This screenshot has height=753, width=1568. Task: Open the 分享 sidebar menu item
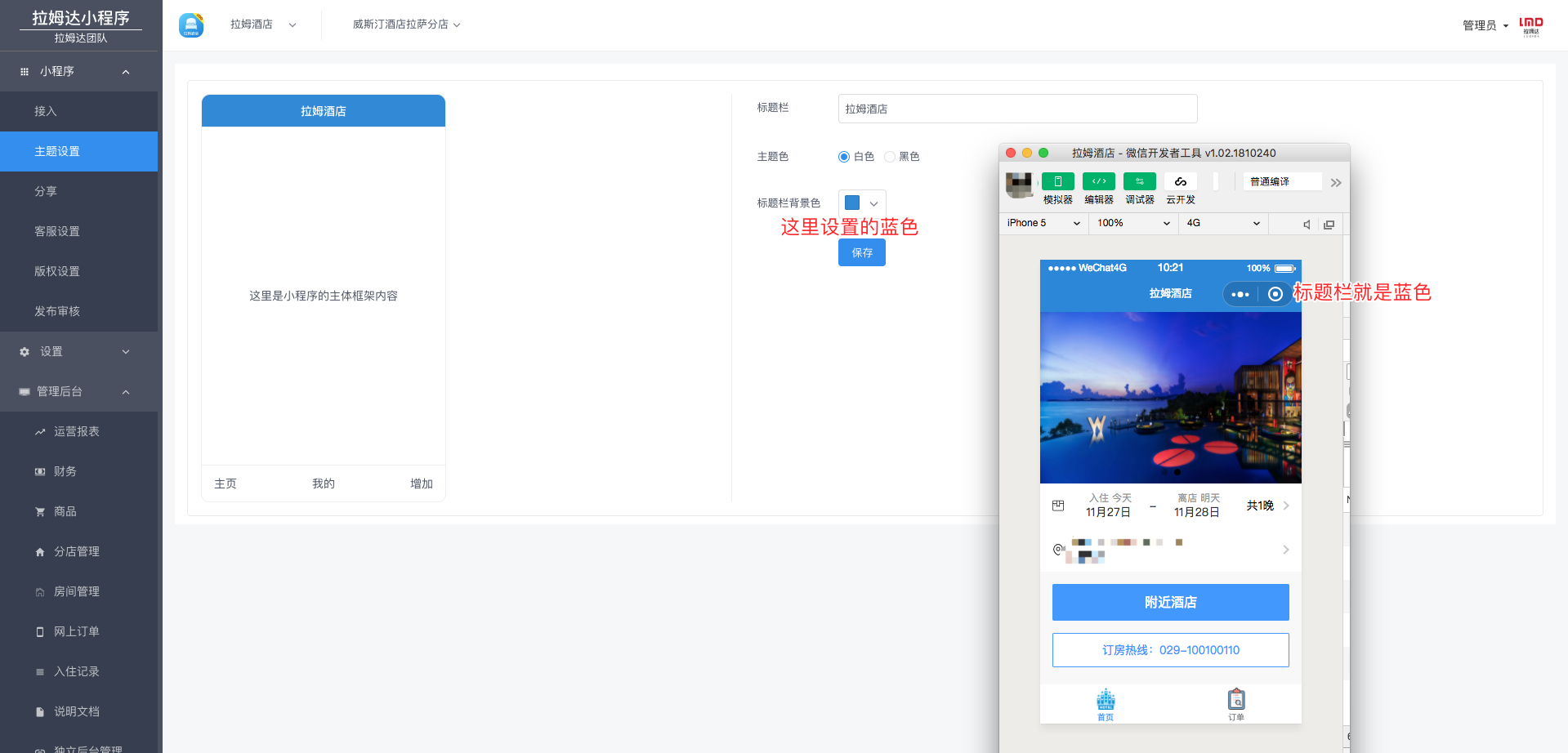(x=78, y=192)
